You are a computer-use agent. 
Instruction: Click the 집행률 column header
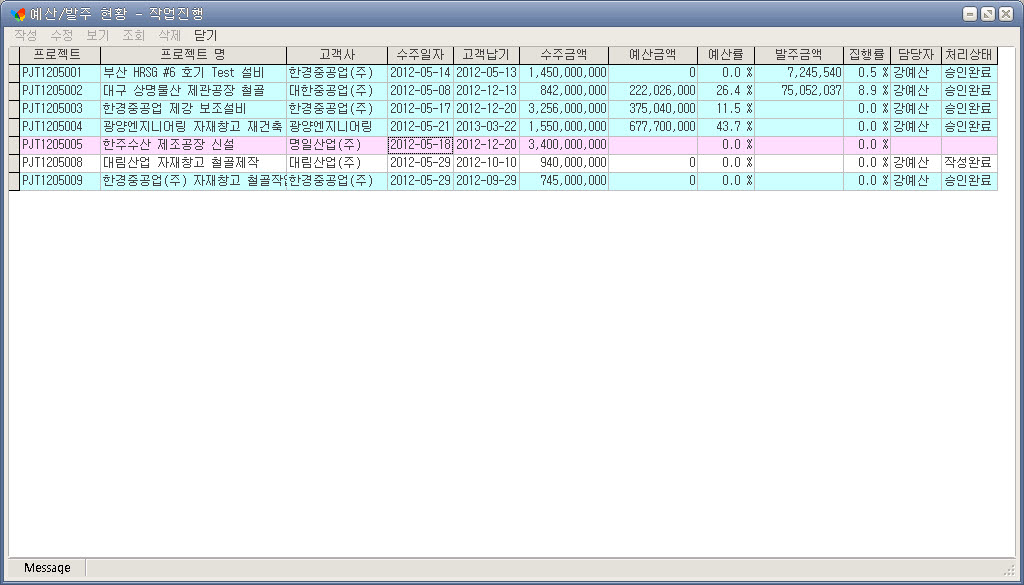tap(867, 55)
